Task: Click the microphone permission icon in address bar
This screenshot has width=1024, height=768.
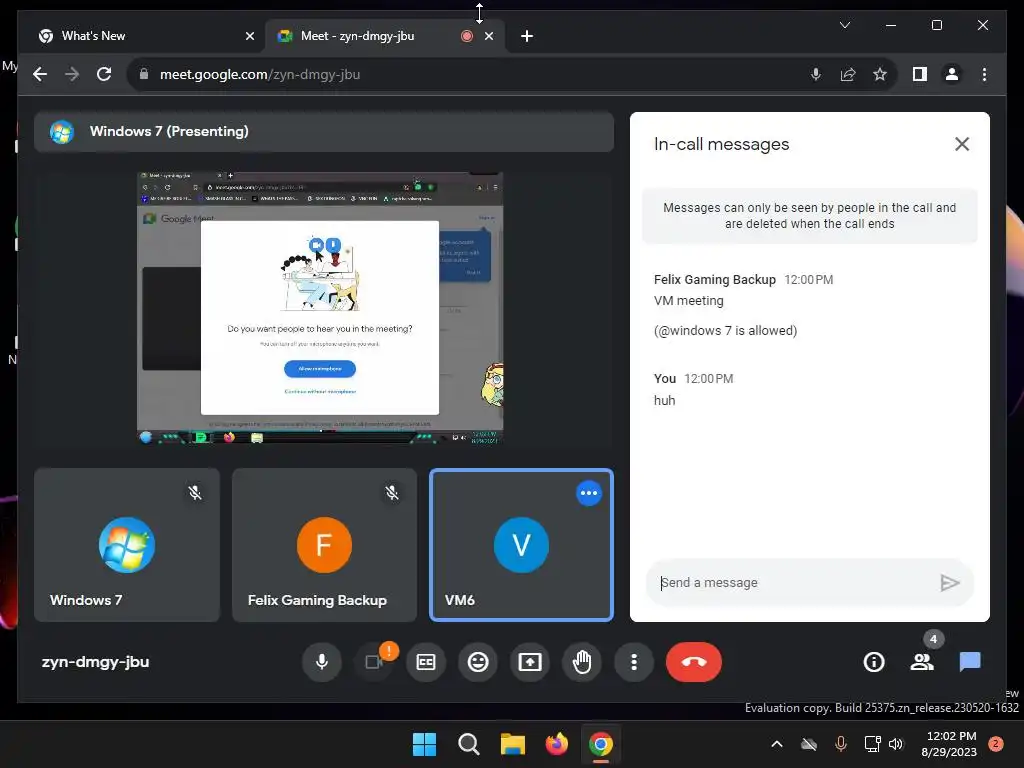Action: 816,74
